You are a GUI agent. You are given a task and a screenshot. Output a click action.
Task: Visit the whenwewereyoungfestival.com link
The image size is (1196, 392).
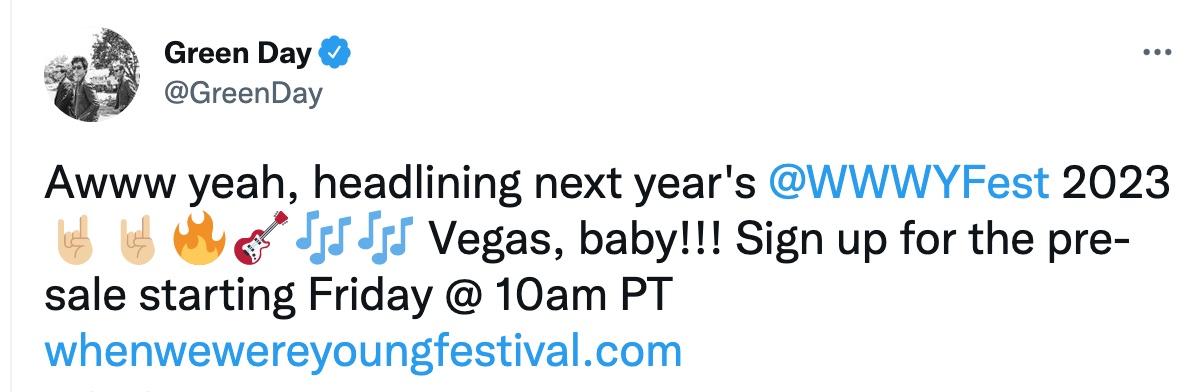(362, 352)
